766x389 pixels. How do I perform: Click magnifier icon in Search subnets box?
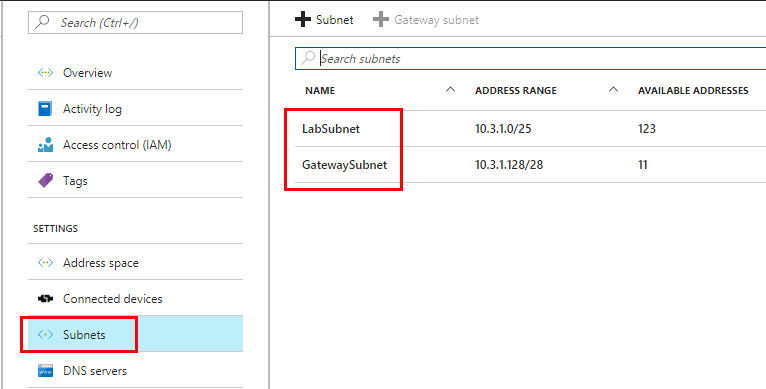(x=308, y=59)
